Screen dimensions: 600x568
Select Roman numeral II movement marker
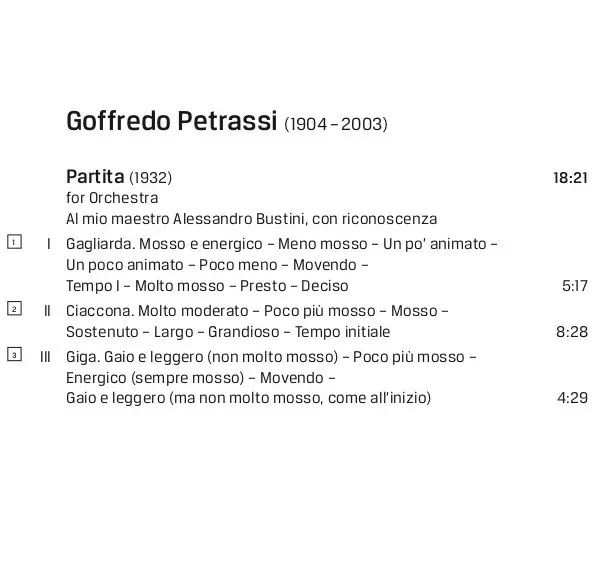click(x=47, y=311)
